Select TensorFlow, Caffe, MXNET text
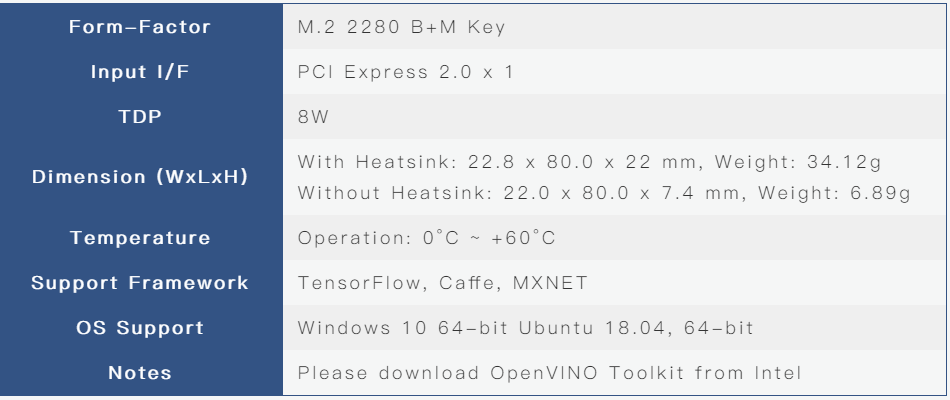 (x=442, y=283)
